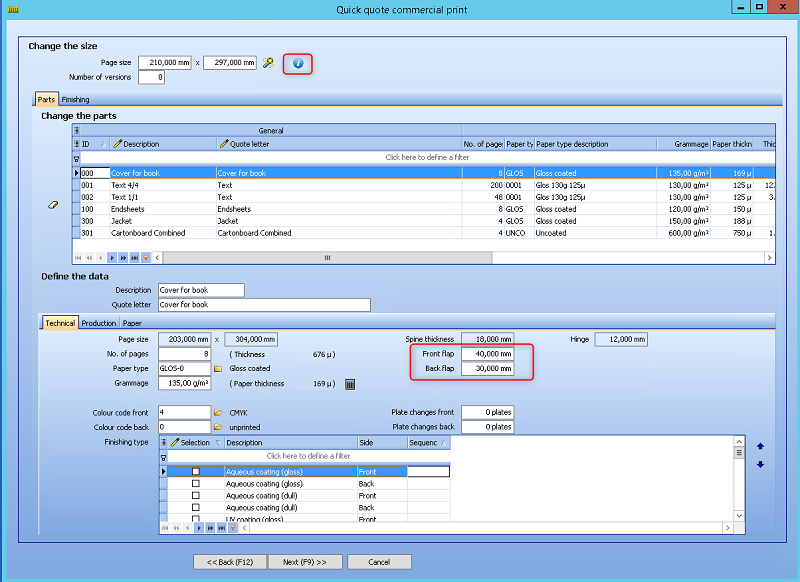Click the Paper type description column header
The height and width of the screenshot is (582, 800).
click(595, 144)
